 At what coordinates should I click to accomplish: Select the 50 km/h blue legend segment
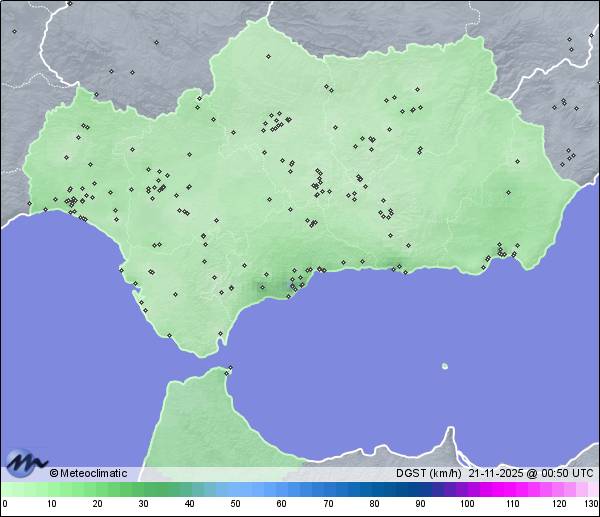(235, 489)
